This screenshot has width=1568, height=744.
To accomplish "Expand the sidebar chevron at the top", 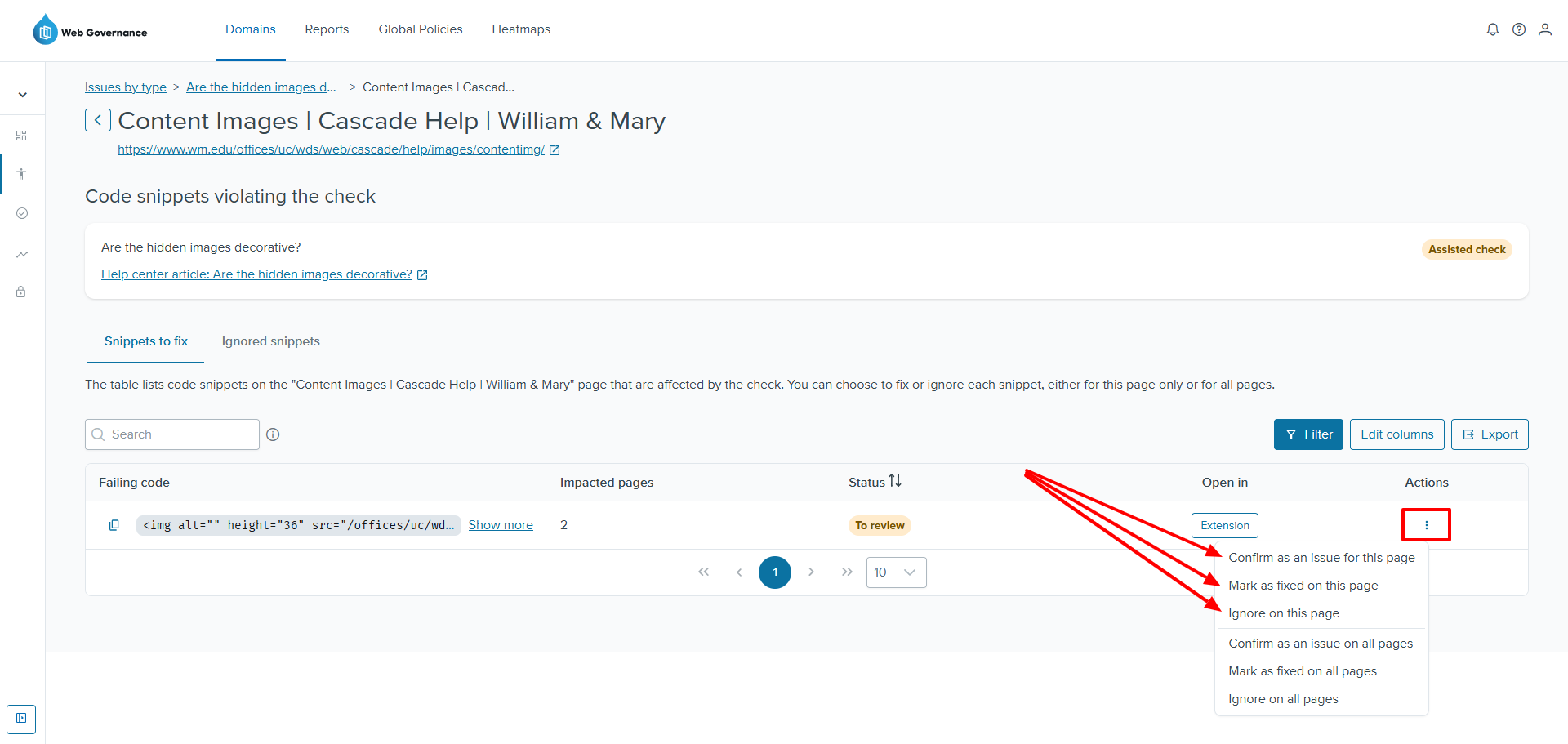I will (x=22, y=95).
